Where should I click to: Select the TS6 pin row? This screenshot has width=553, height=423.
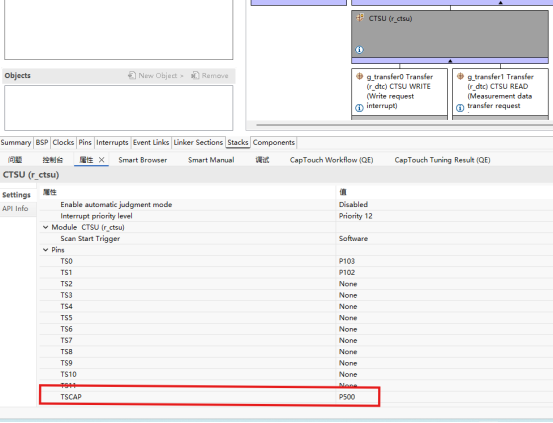coord(296,329)
